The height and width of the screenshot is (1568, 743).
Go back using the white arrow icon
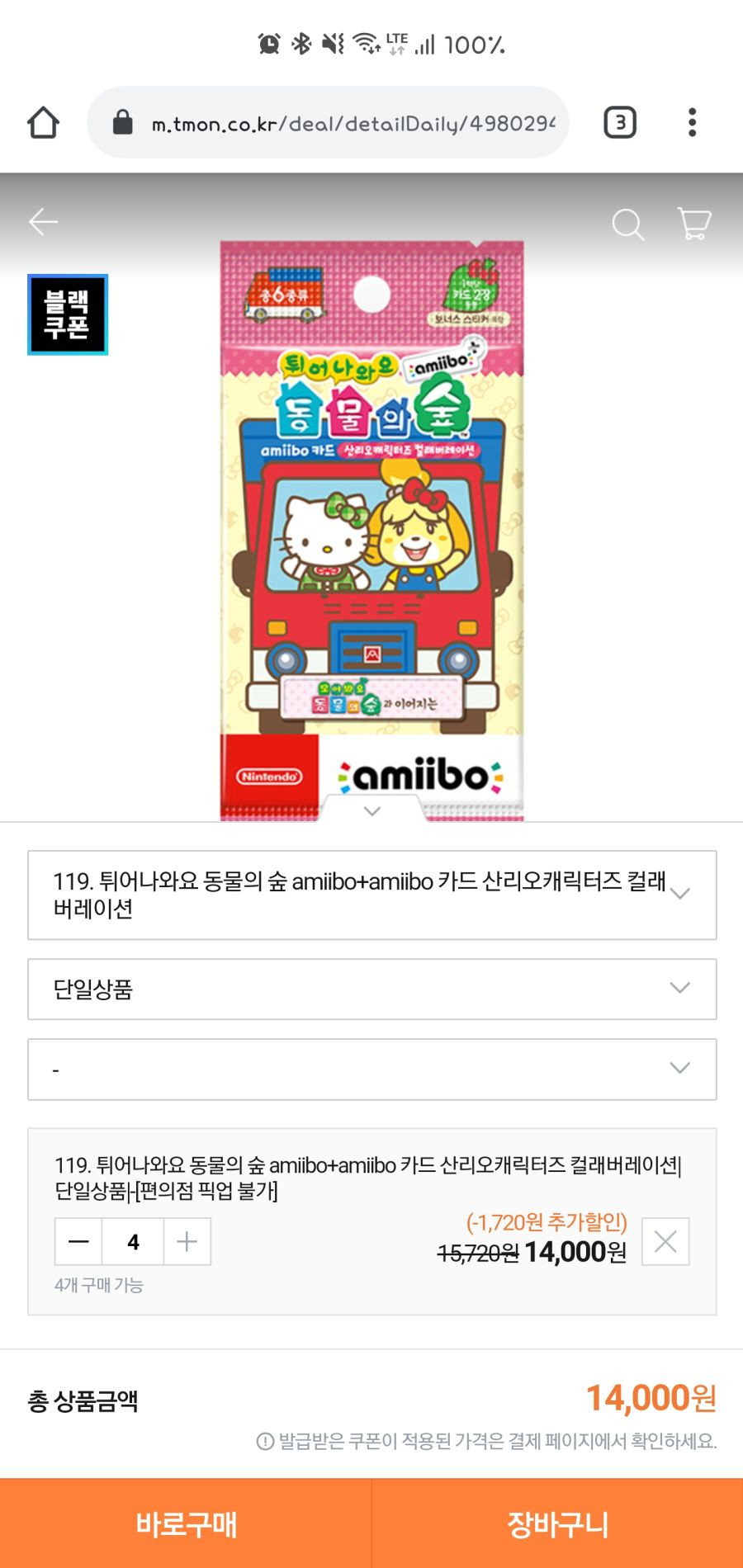pos(43,222)
